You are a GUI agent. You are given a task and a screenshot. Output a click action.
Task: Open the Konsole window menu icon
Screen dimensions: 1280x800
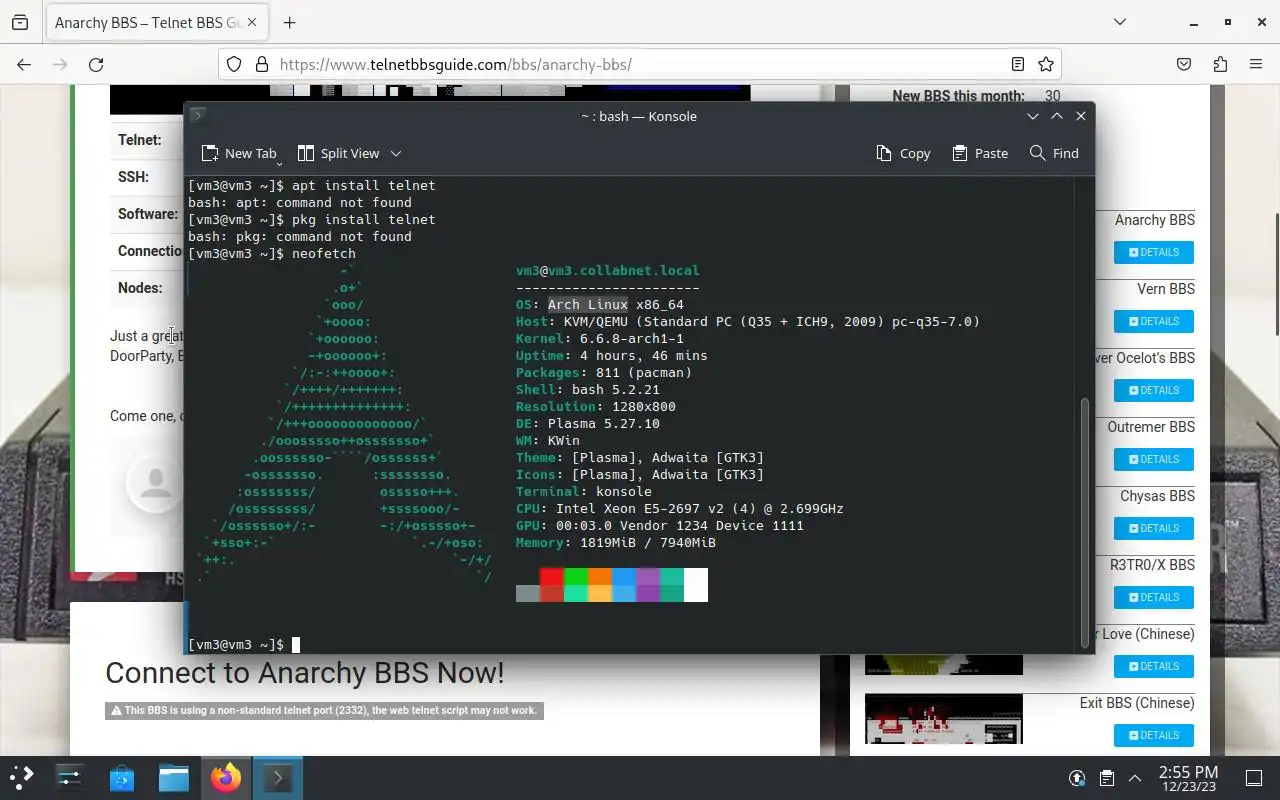198,116
